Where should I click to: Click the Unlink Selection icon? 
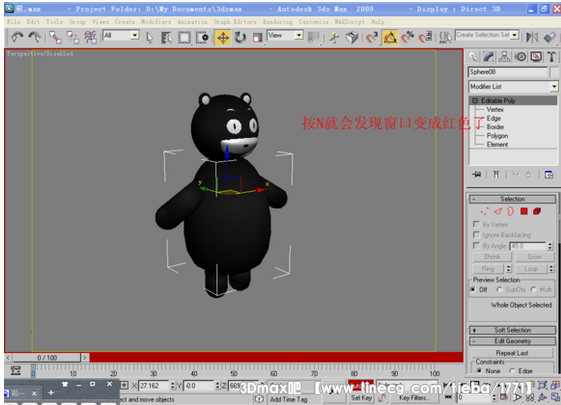click(73, 37)
